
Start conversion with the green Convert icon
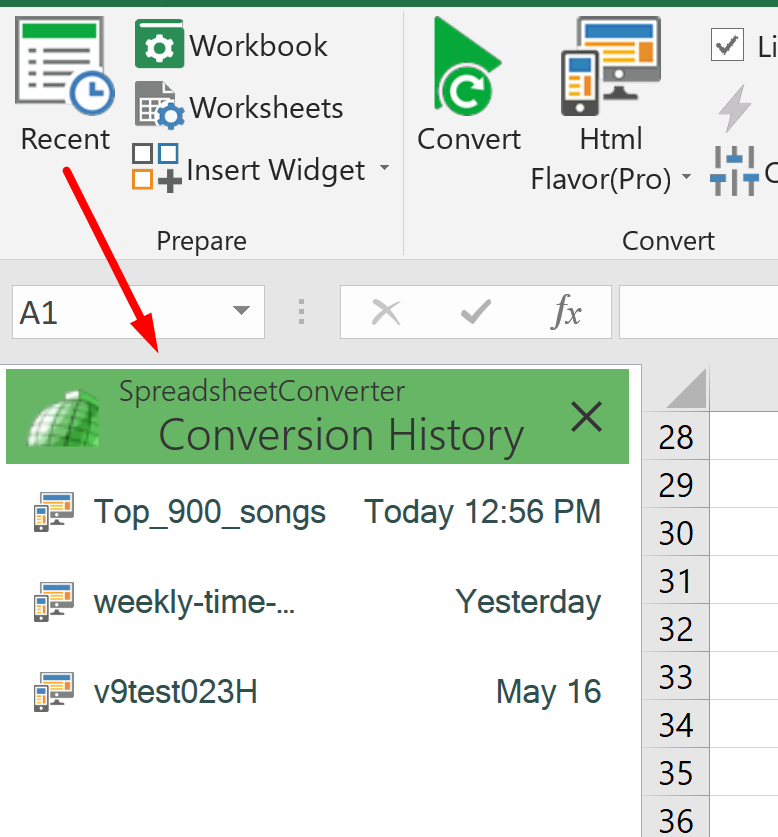point(466,66)
